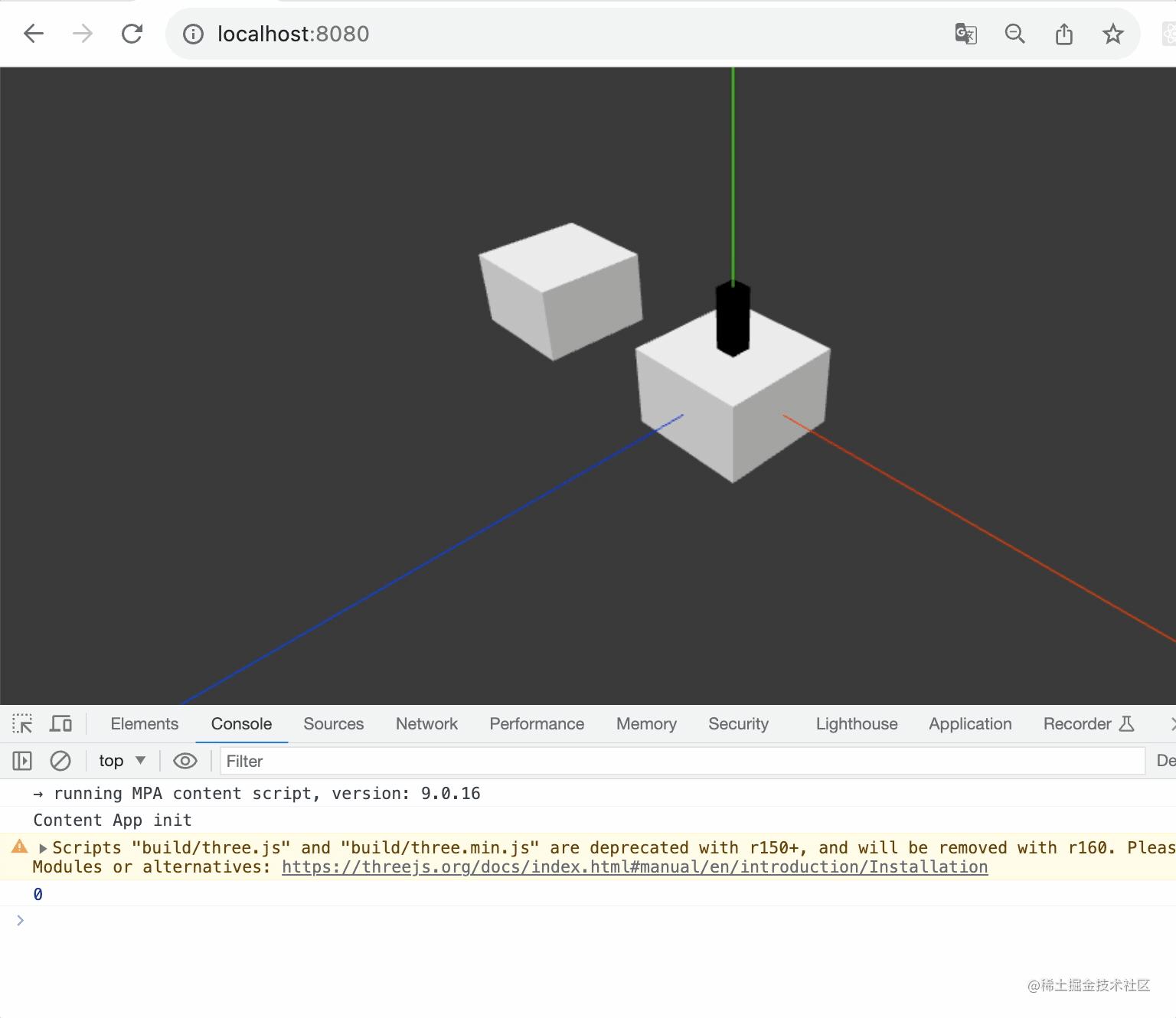Select the inspect element tool
The width and height of the screenshot is (1176, 1018).
tap(21, 723)
